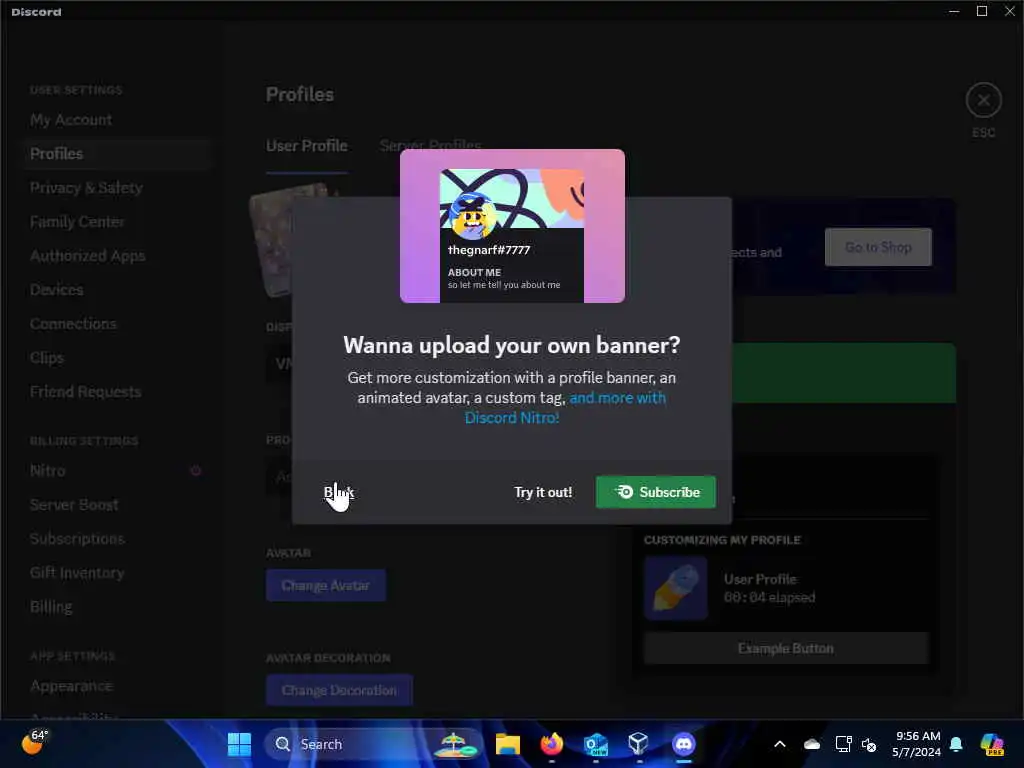
Task: Switch to the Server Profiles tab
Action: pyautogui.click(x=430, y=144)
